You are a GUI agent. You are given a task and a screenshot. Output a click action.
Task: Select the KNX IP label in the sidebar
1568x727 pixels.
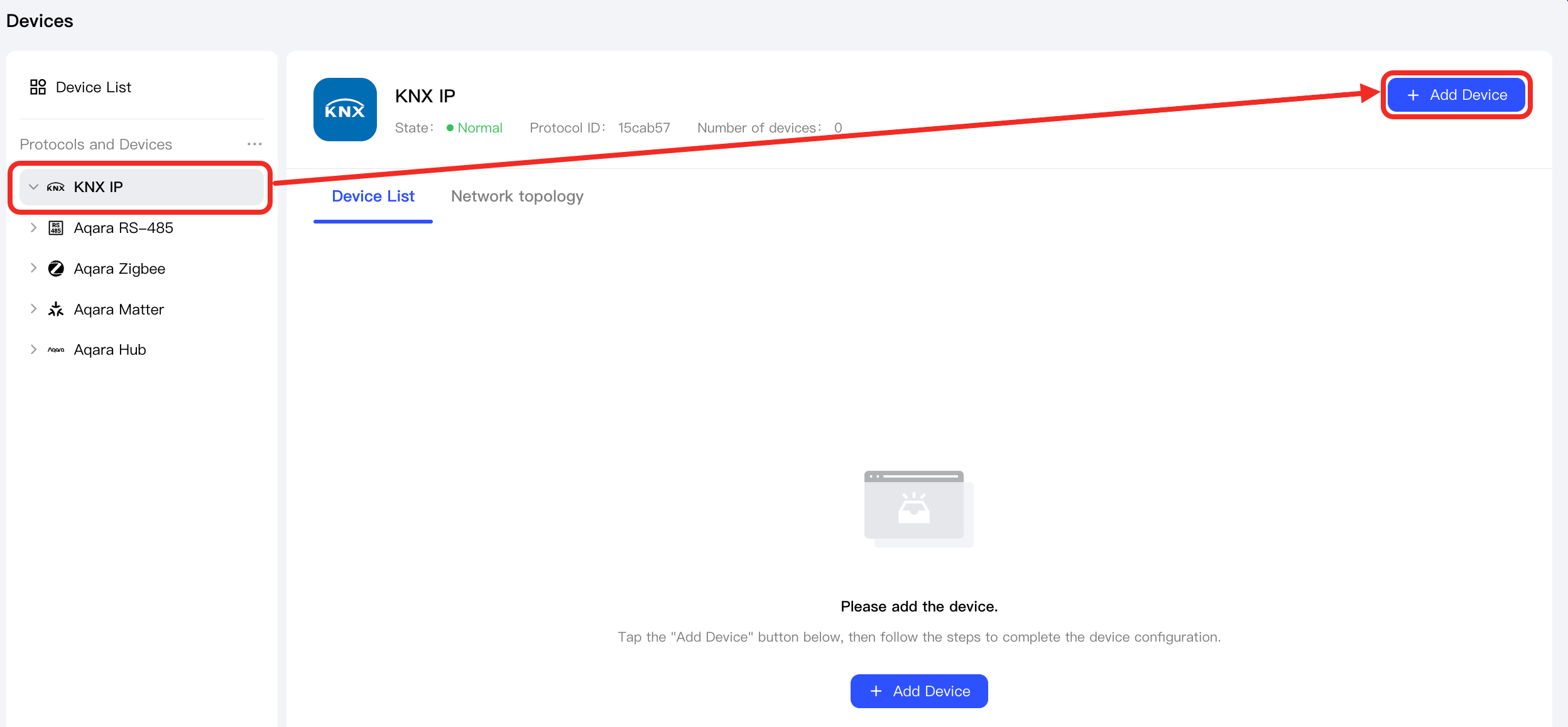click(x=99, y=187)
